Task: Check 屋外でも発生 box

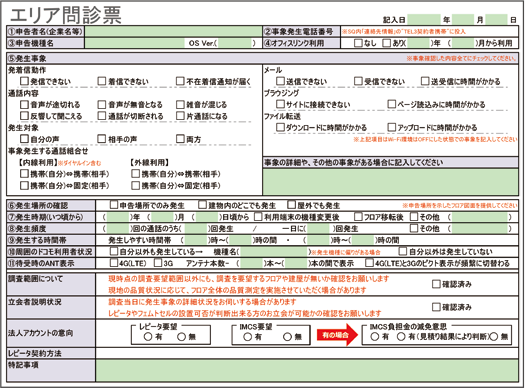Action: 291,205
